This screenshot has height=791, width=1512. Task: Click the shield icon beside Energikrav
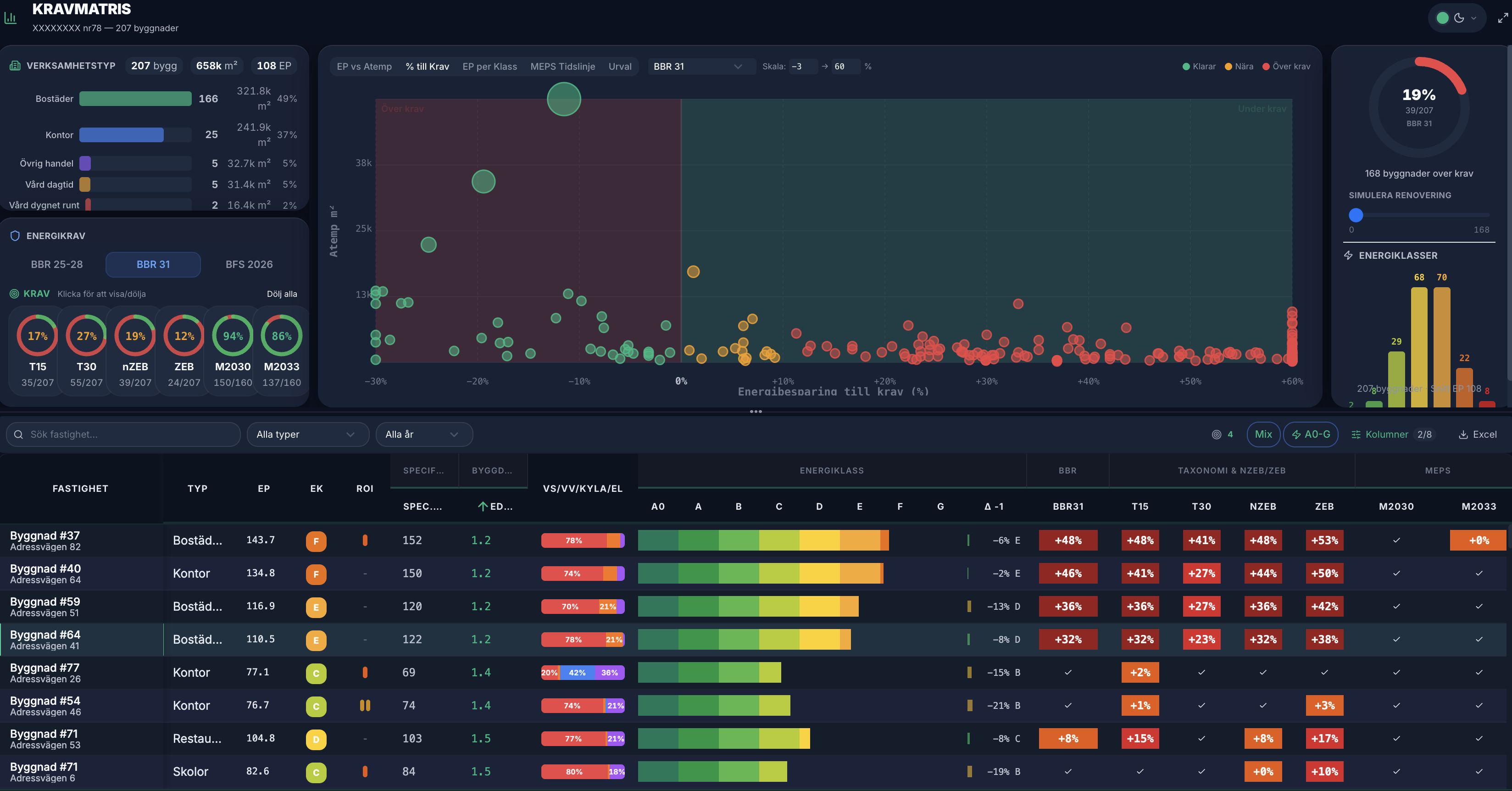click(x=15, y=235)
